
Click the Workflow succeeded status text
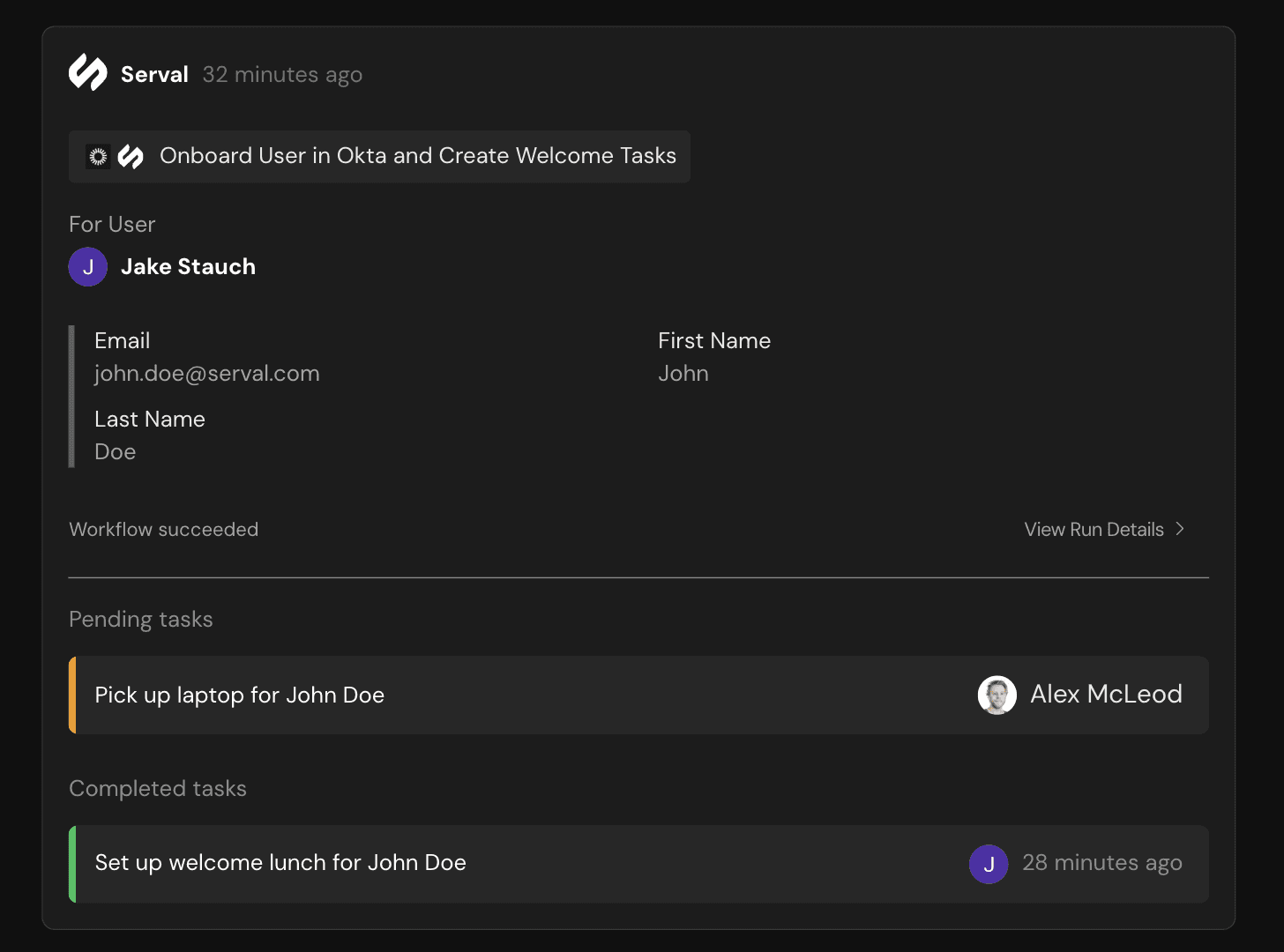[x=164, y=530]
